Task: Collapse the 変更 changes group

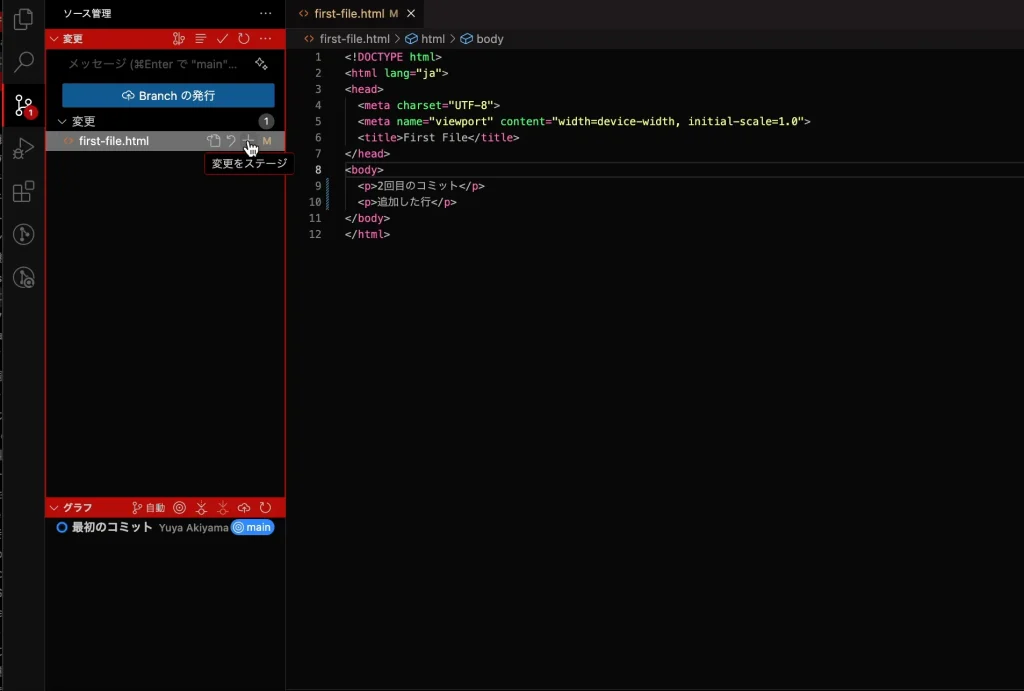Action: 62,121
